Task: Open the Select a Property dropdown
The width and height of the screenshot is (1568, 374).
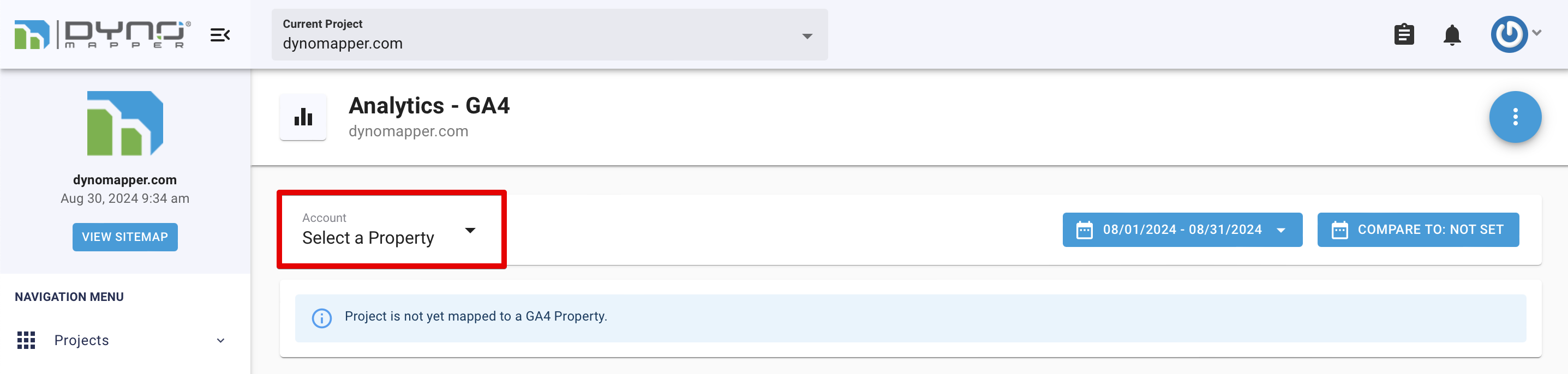Action: coord(390,230)
